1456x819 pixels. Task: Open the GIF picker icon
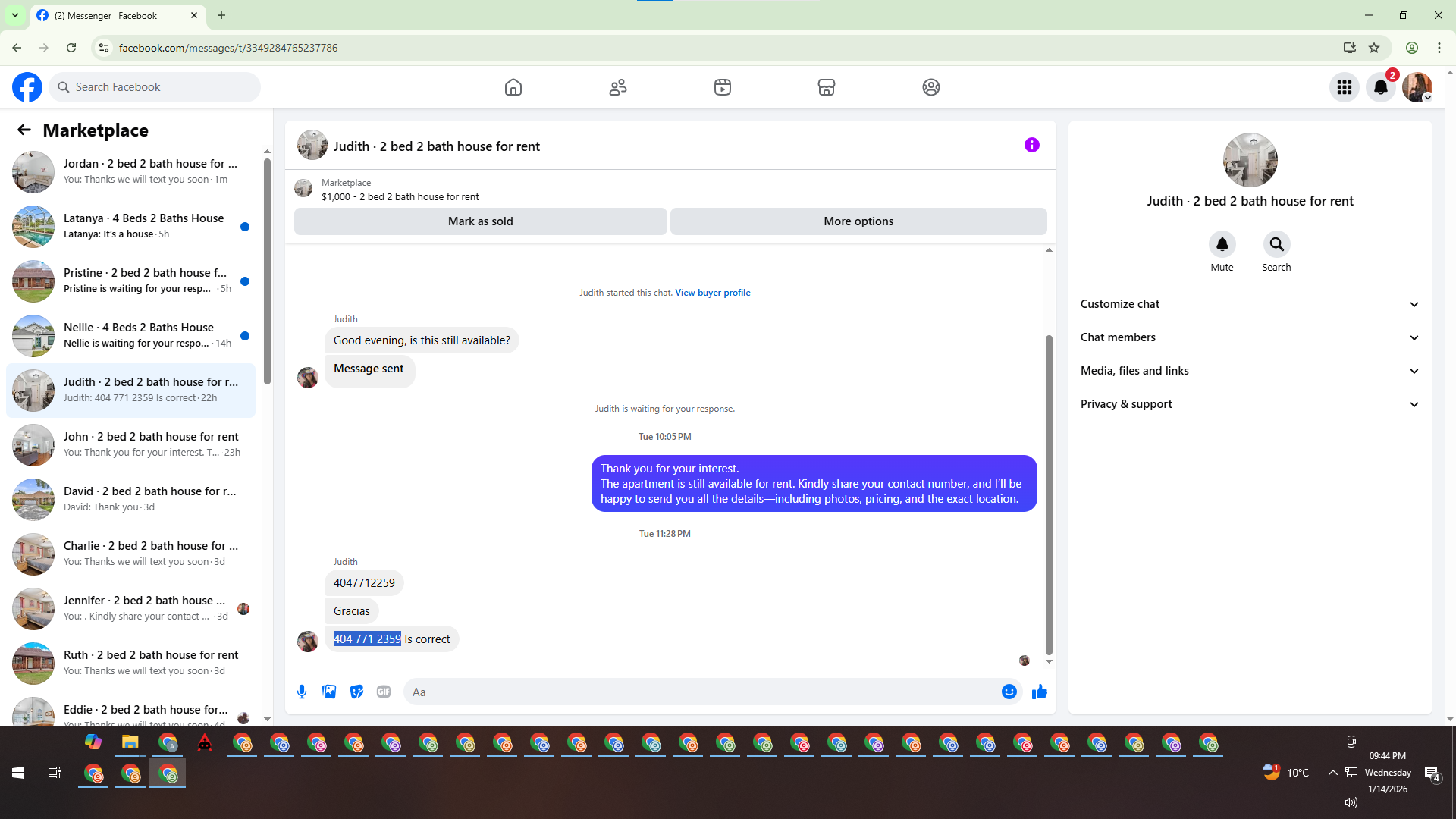click(384, 692)
